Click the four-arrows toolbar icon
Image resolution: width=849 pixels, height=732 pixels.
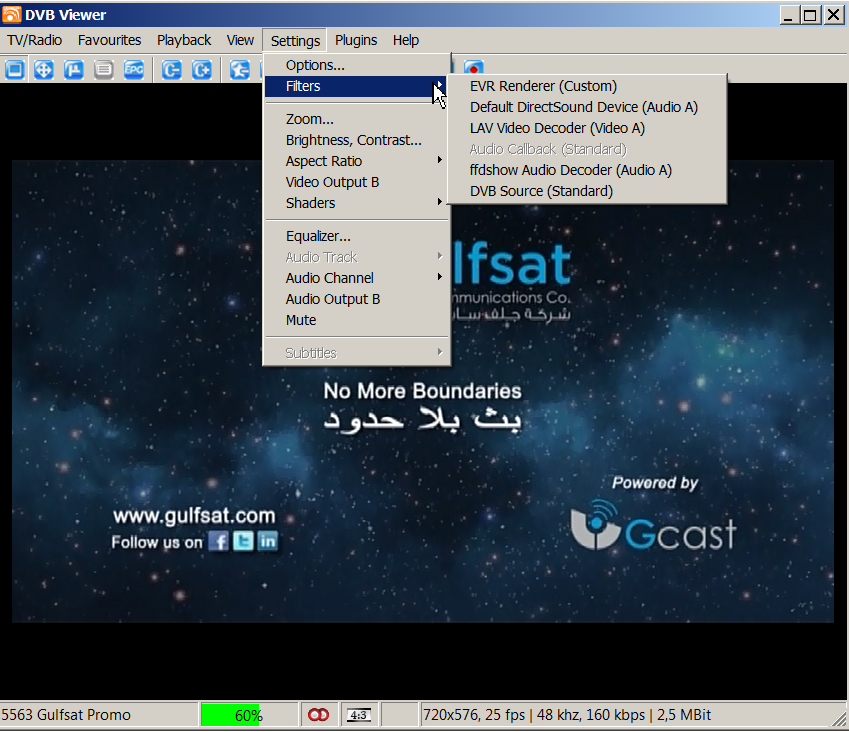pyautogui.click(x=44, y=70)
